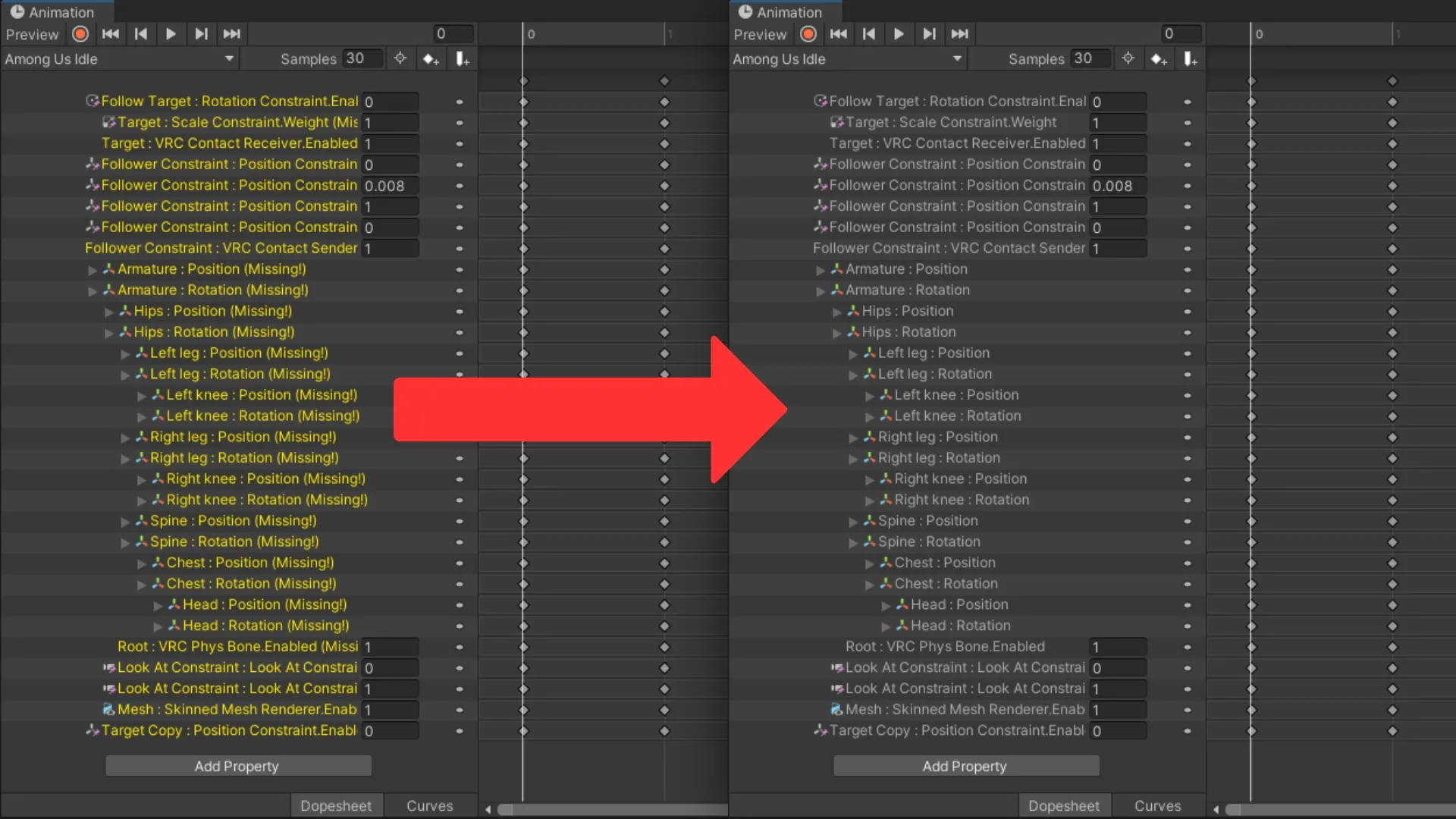Click Add Property button in right panel
This screenshot has height=819, width=1456.
[x=965, y=766]
